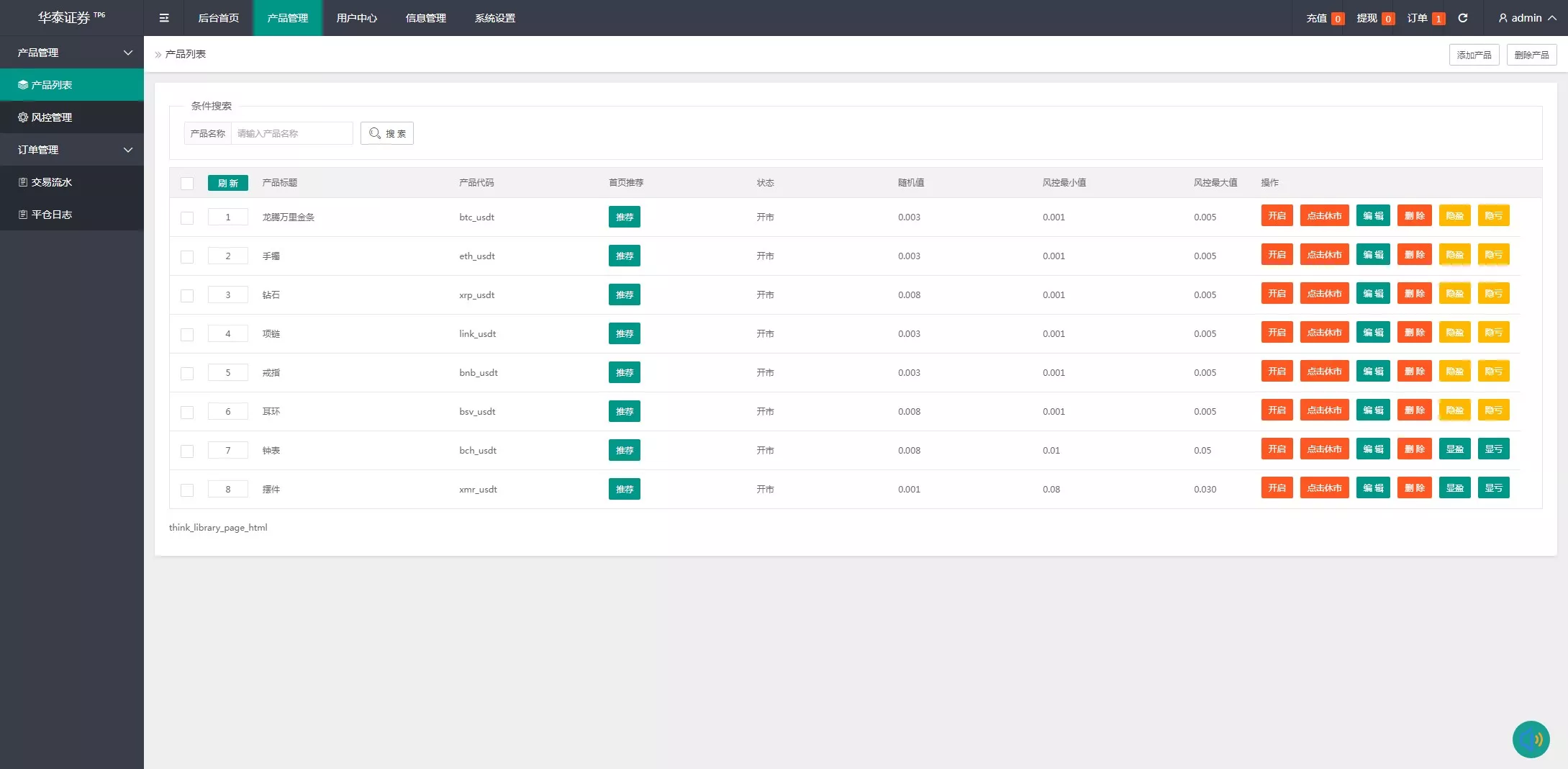The image size is (1568, 769).
Task: Click the 搜索 button with magnifier icon
Action: click(387, 133)
